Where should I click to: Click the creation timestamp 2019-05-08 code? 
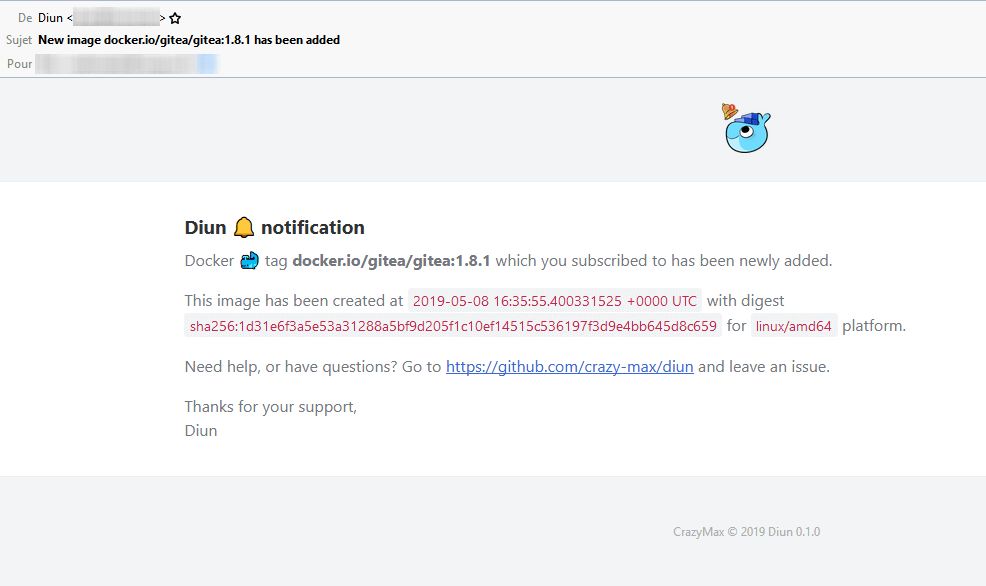pyautogui.click(x=555, y=300)
